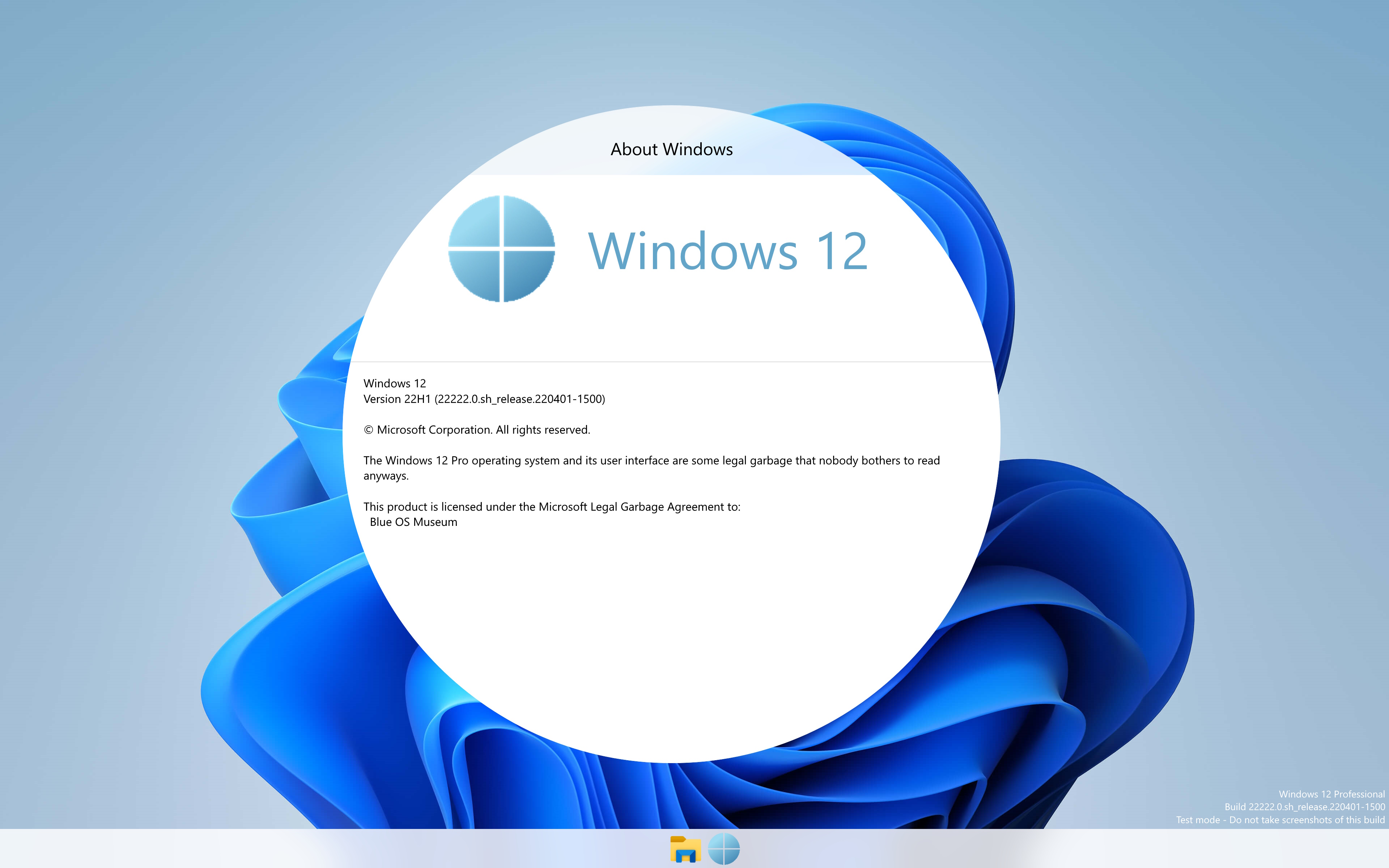Click the copyright symbol before Microsoft Corporation

coord(369,430)
